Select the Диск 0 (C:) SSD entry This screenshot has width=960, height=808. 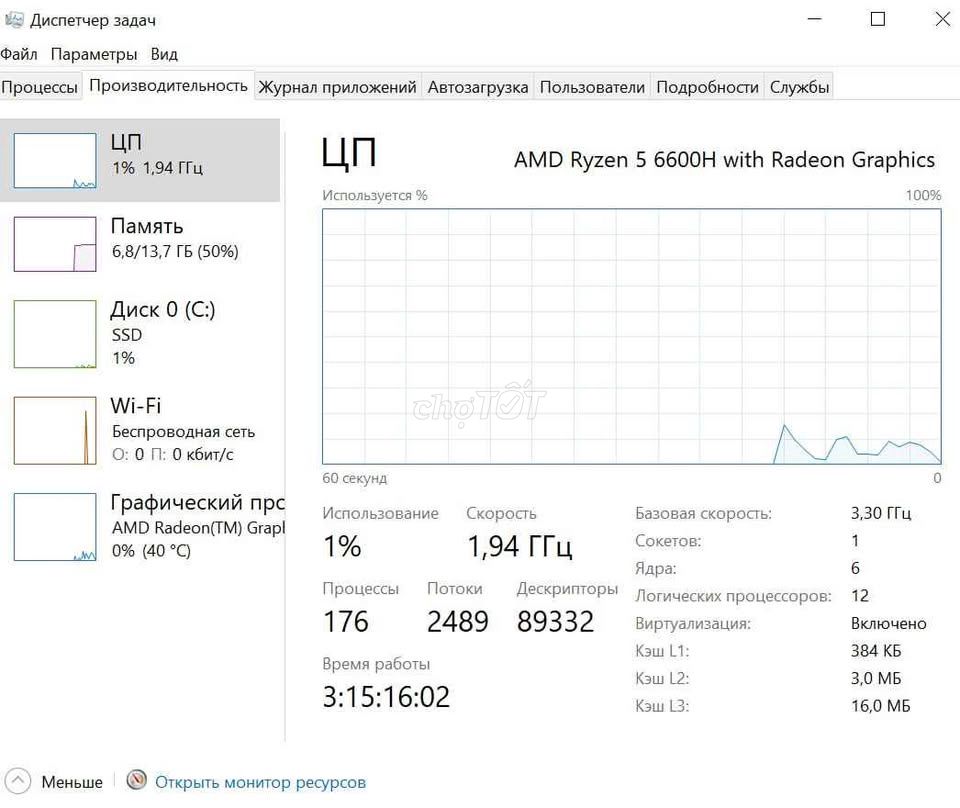tap(140, 334)
